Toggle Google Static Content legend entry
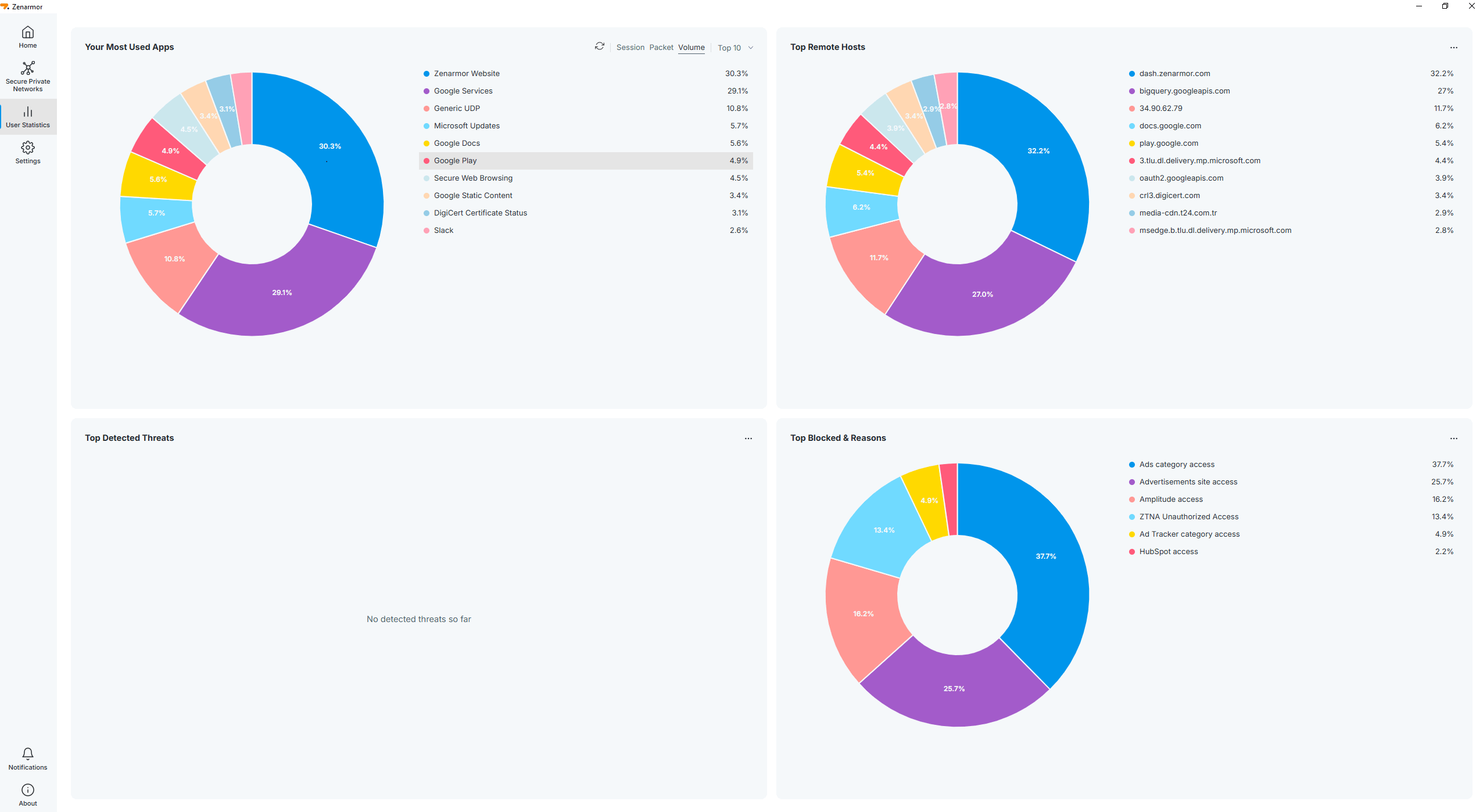This screenshot has height=812, width=1476. [x=586, y=196]
